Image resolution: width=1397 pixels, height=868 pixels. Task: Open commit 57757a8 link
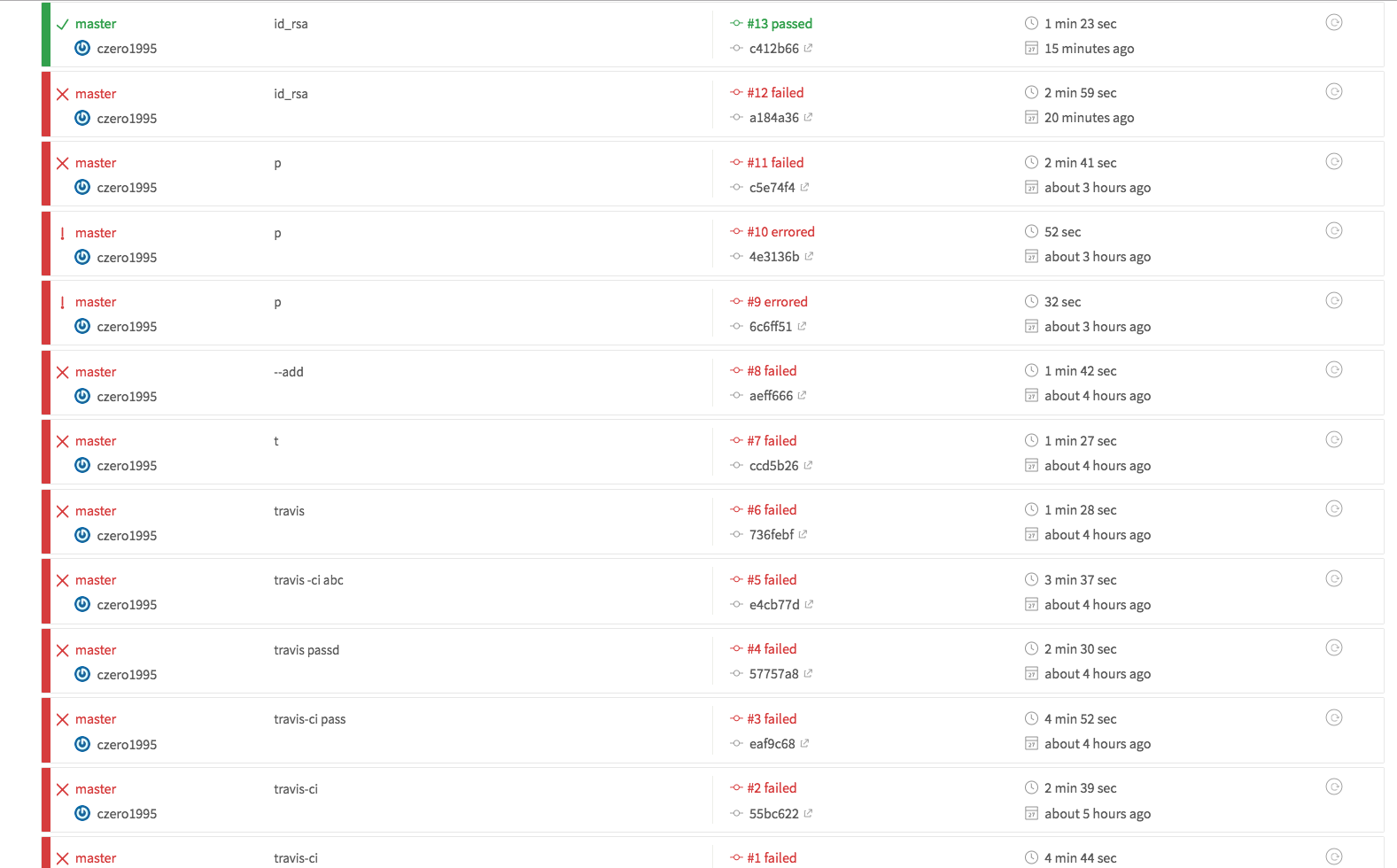pos(773,674)
